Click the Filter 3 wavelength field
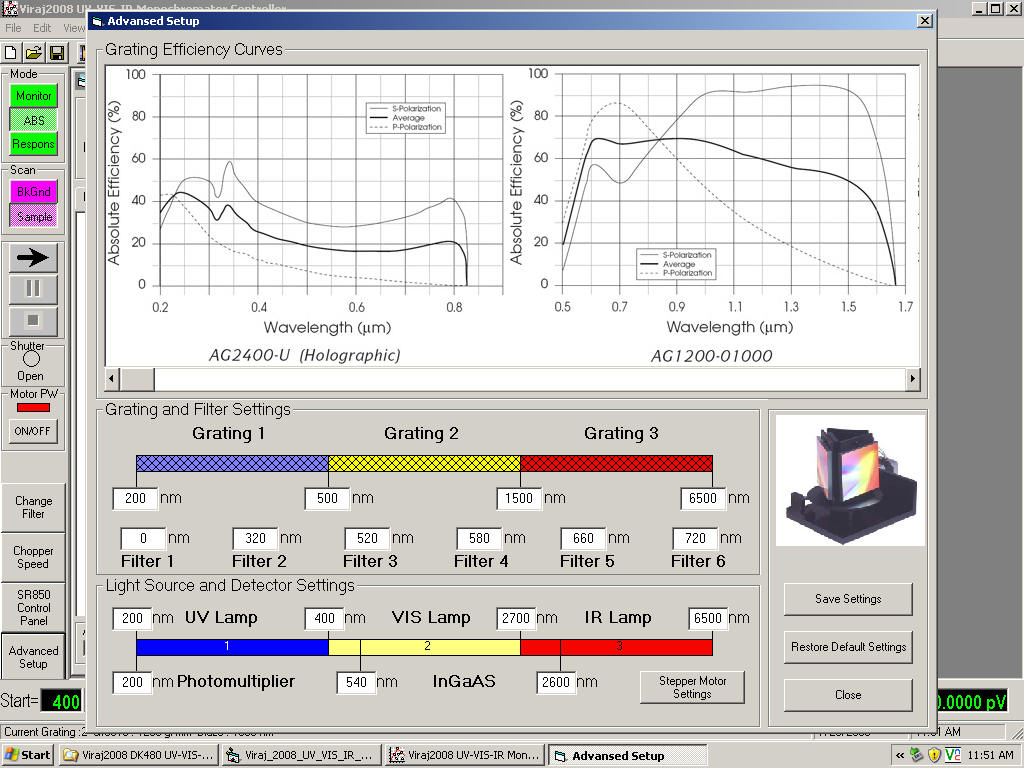 click(x=367, y=538)
